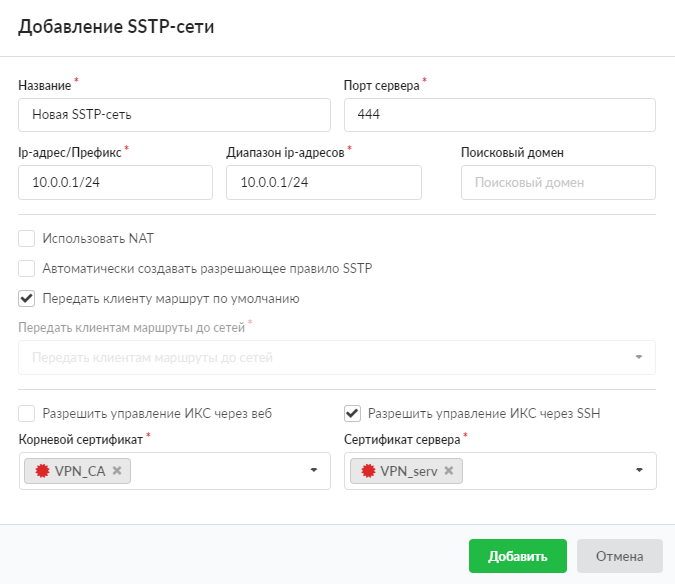The height and width of the screenshot is (584, 675).
Task: Click the Ip-адрес/Префикс input field
Action: point(115,182)
